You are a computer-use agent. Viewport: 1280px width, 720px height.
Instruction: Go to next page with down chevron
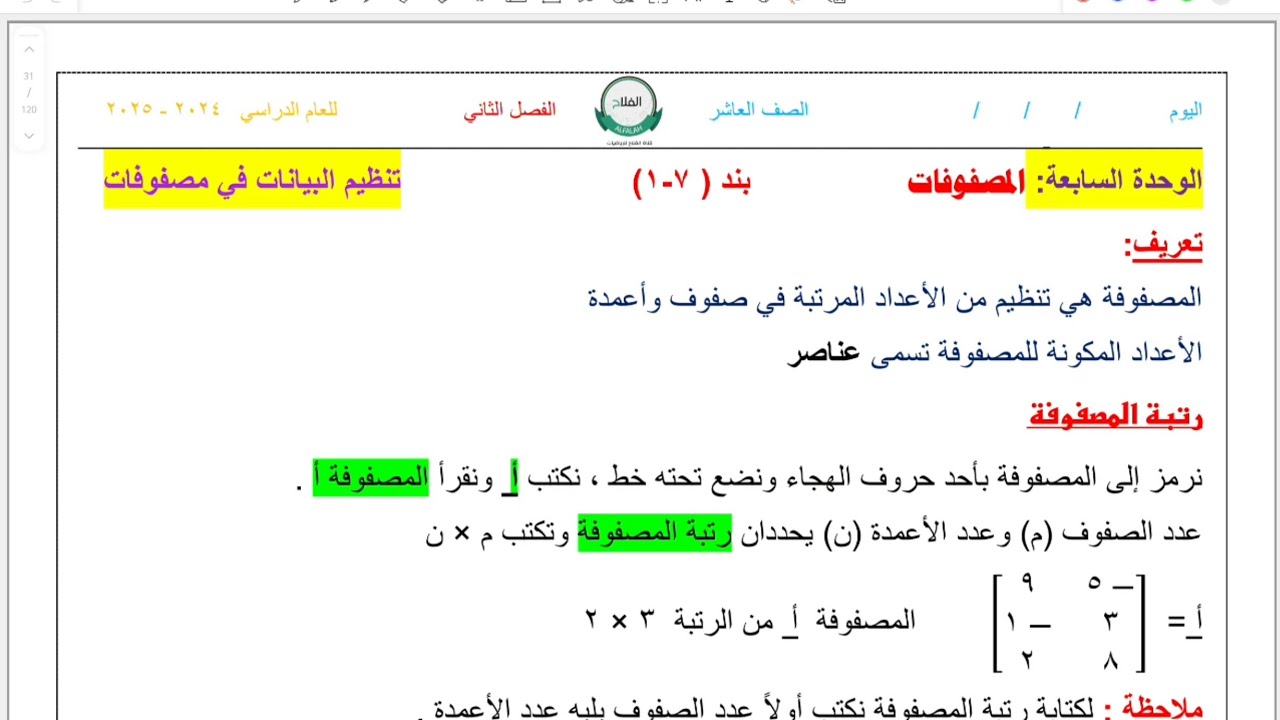click(x=29, y=136)
